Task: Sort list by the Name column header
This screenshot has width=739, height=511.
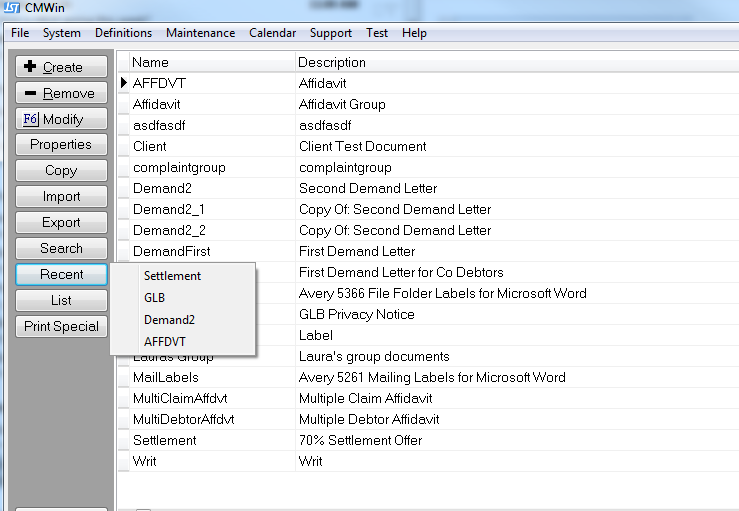Action: pyautogui.click(x=151, y=62)
